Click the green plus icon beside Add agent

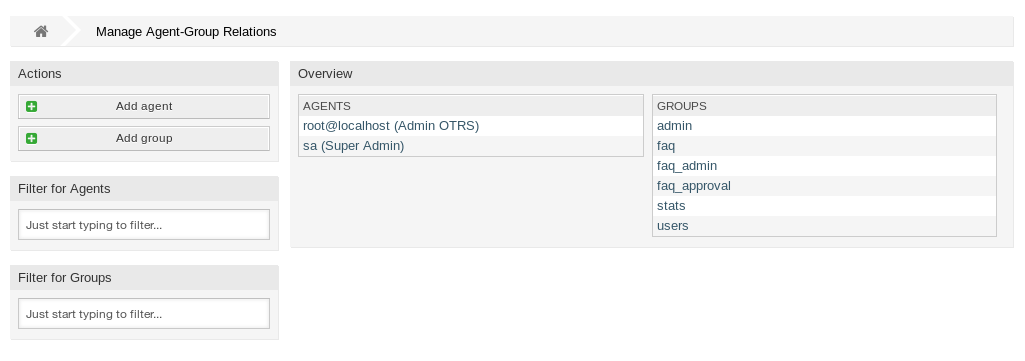[31, 107]
